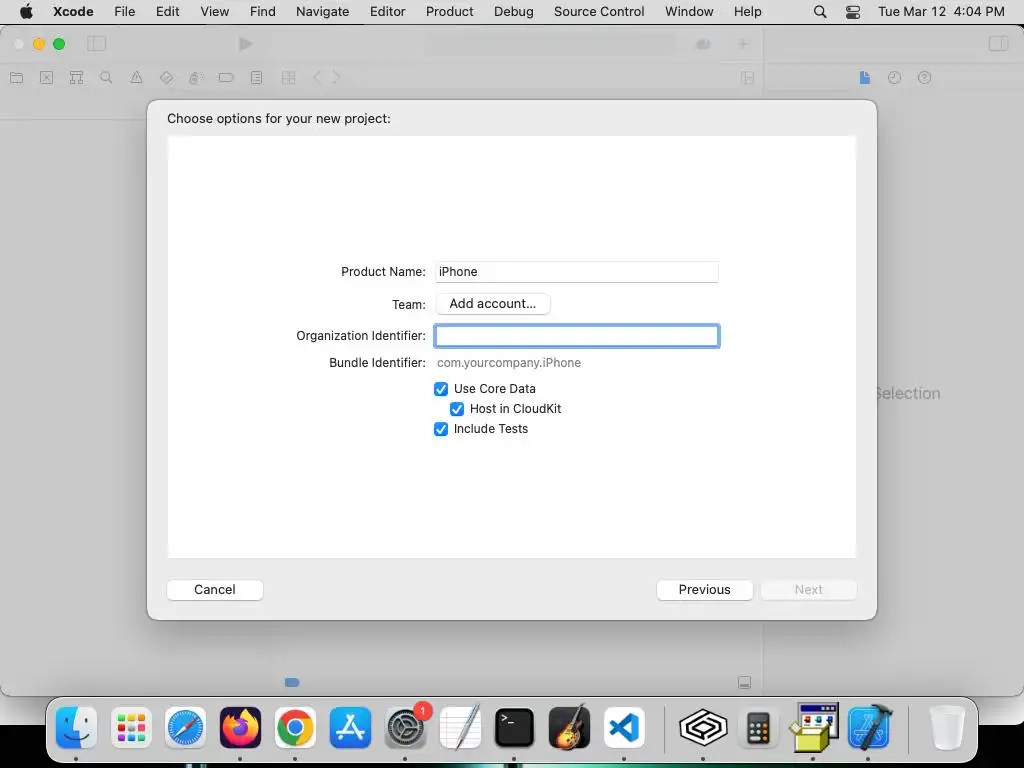Toggle the inspector panel icon
This screenshot has width=1024, height=768.
pyautogui.click(x=999, y=44)
